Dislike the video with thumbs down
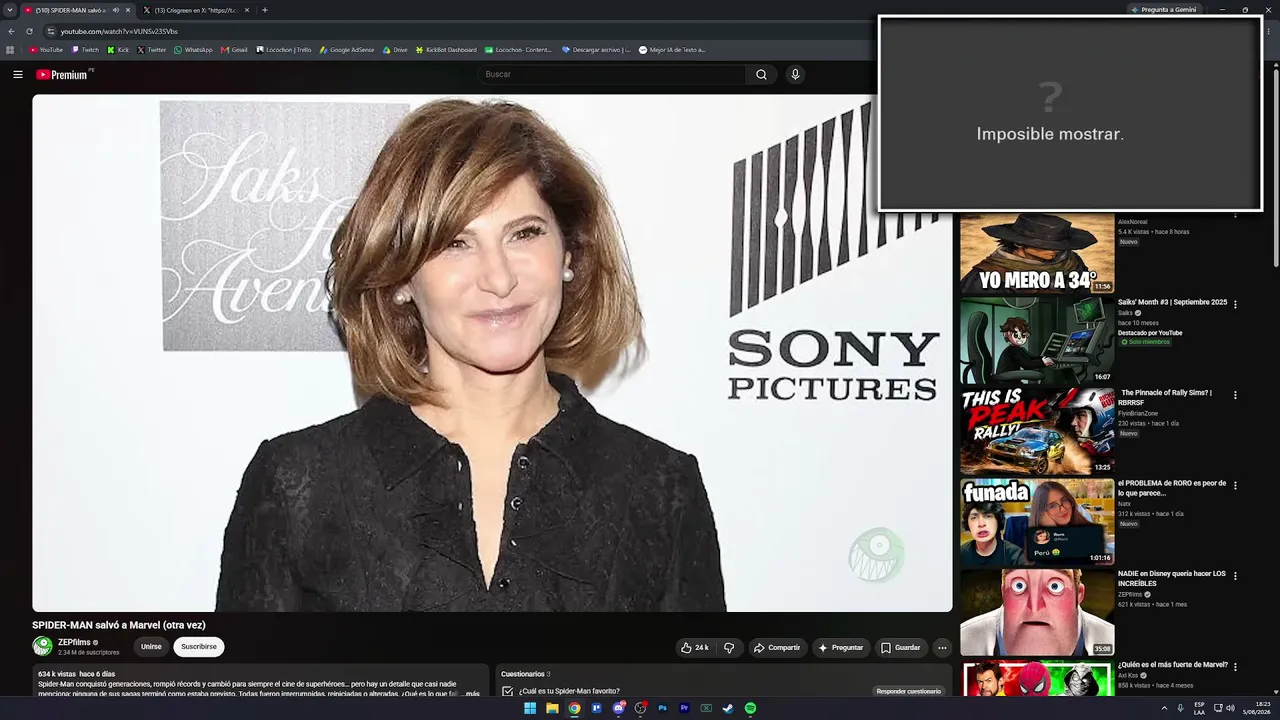Screen dimensions: 1280x720 pos(729,648)
